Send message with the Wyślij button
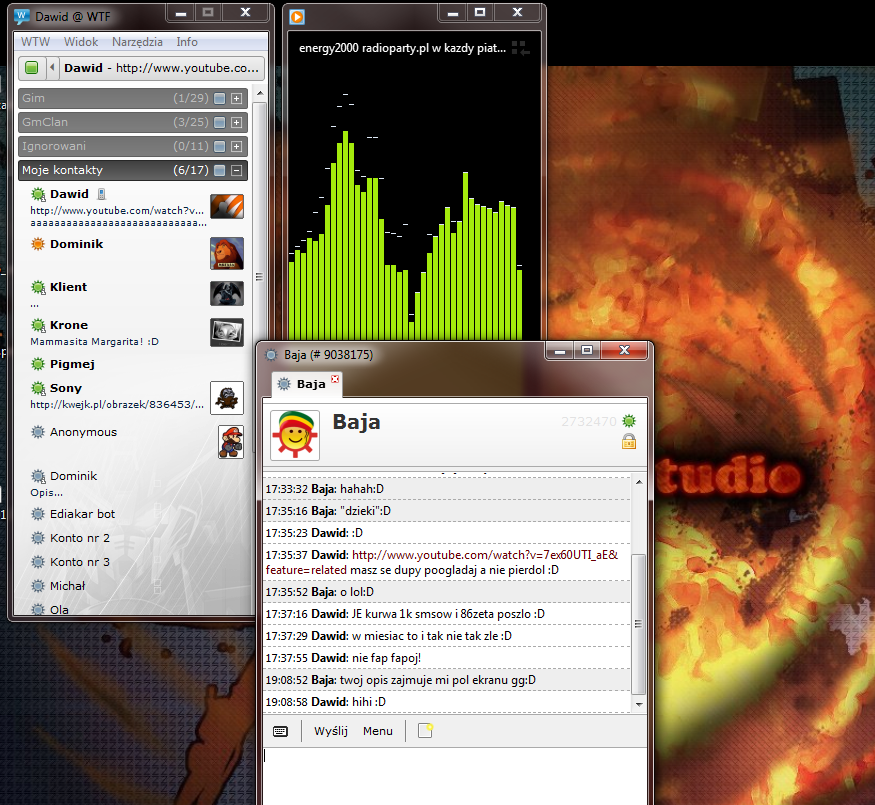Screen dimensions: 875x805 pos(330,731)
